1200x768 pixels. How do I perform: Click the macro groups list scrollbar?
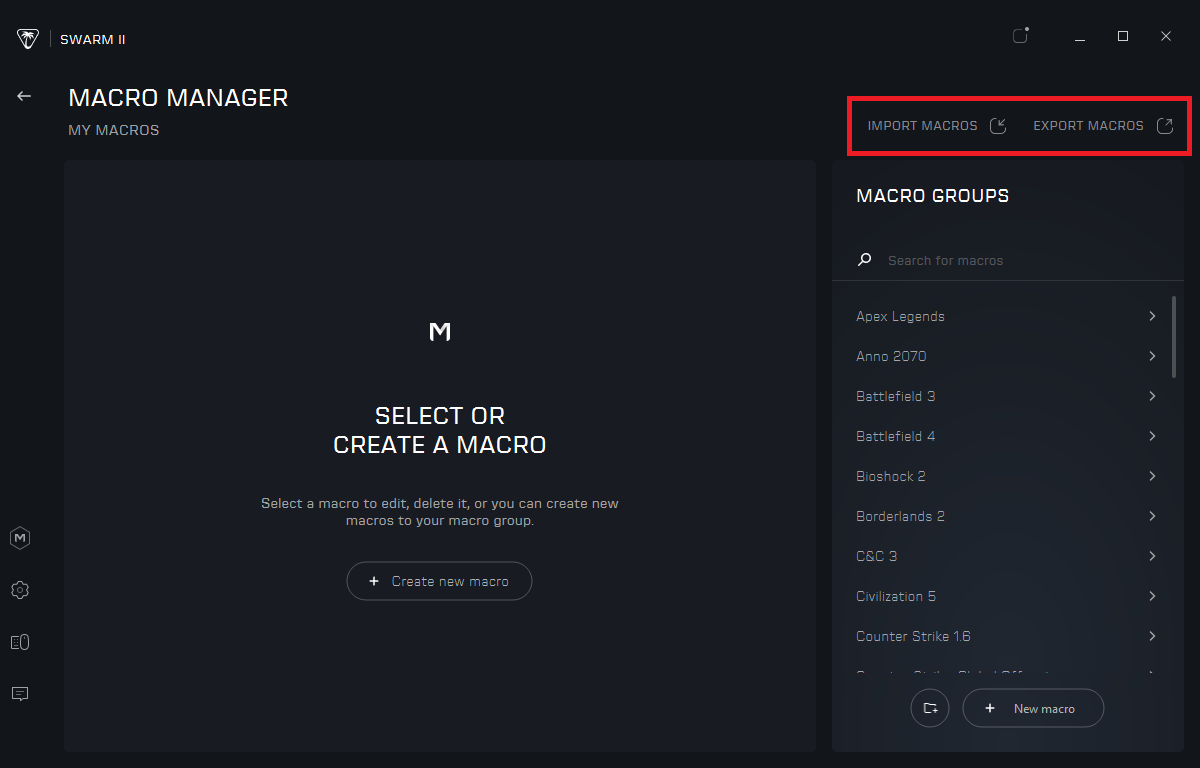1174,336
